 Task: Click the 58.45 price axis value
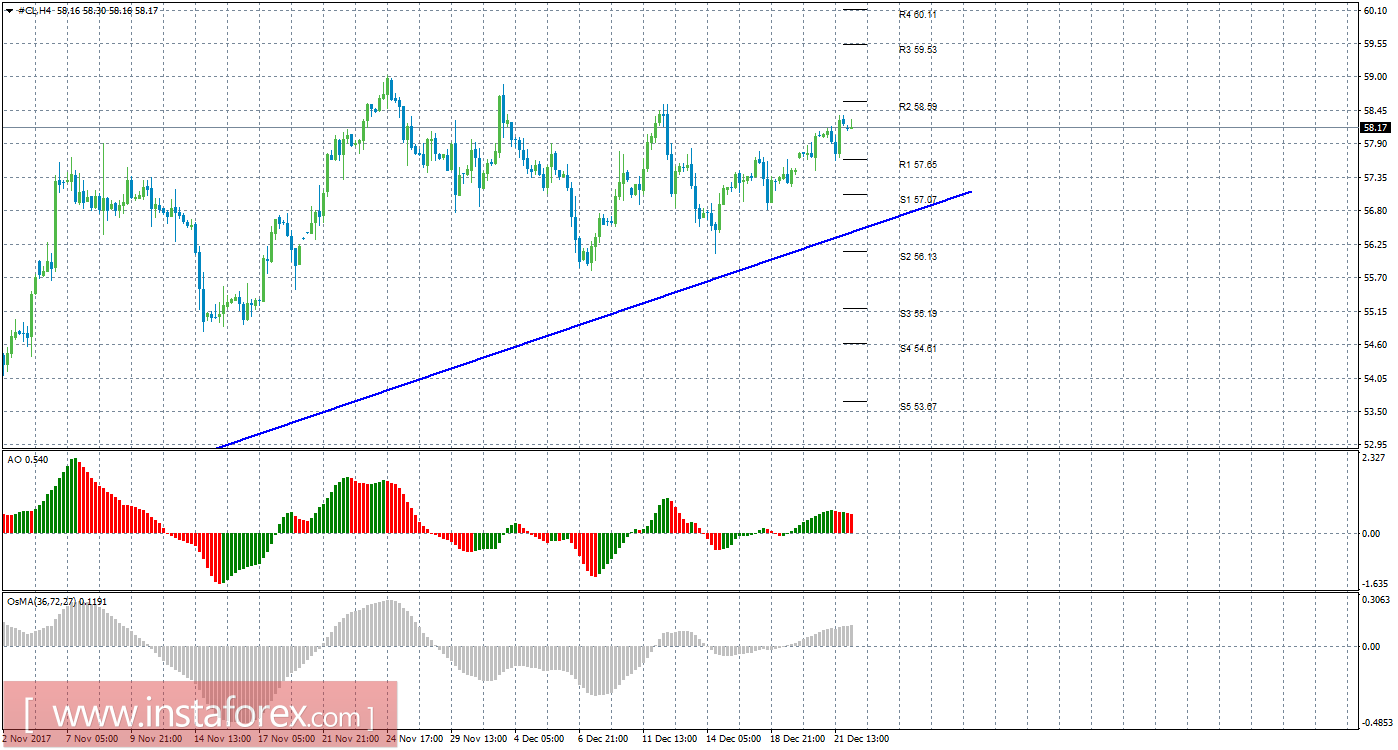[1374, 110]
